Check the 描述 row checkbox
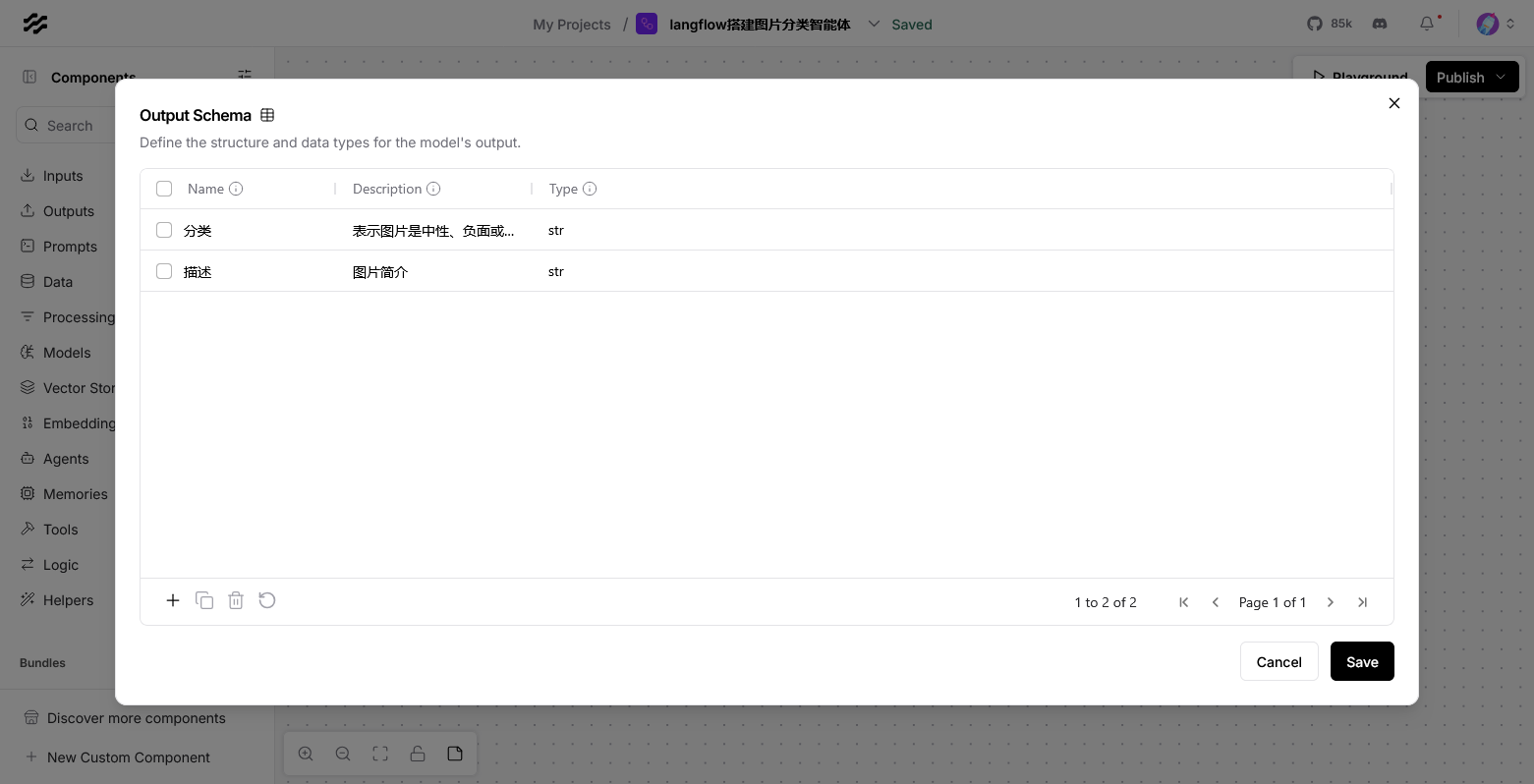 [164, 271]
